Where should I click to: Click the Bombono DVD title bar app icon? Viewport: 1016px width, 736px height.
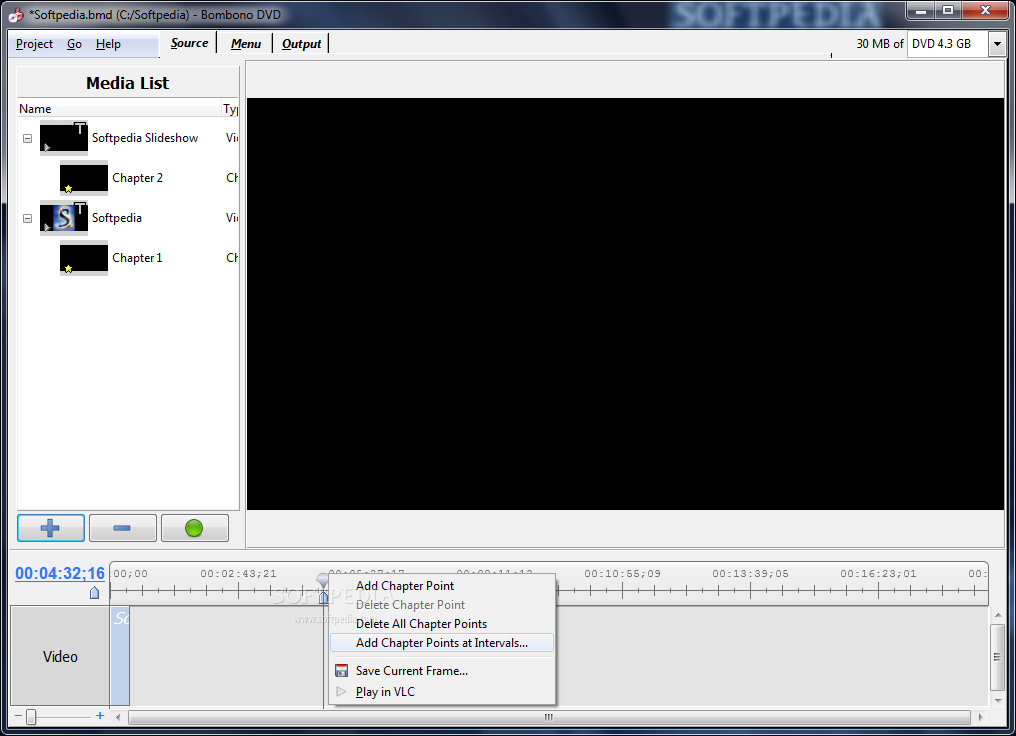[x=16, y=14]
